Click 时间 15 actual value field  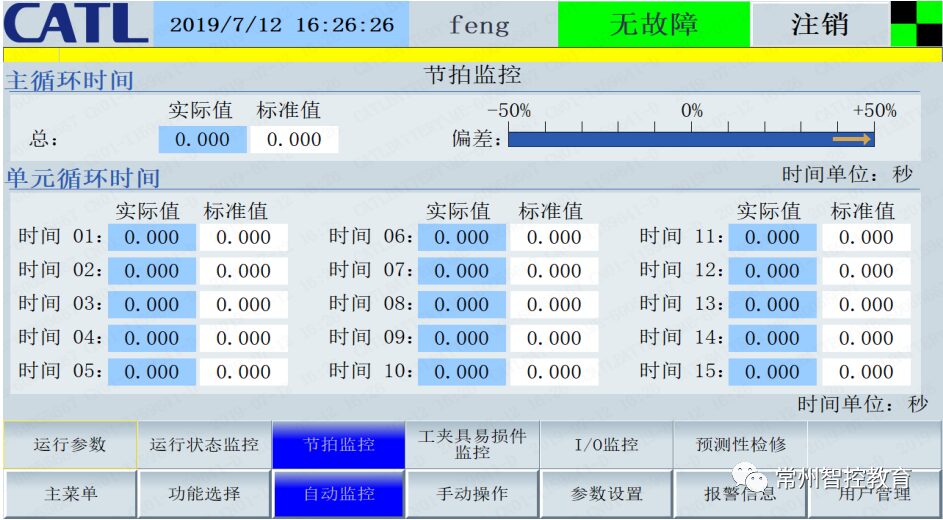pos(773,372)
